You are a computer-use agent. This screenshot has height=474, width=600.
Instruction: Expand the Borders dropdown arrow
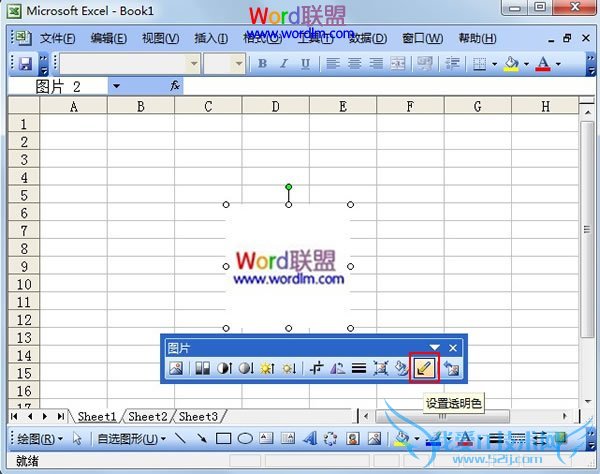click(x=494, y=64)
